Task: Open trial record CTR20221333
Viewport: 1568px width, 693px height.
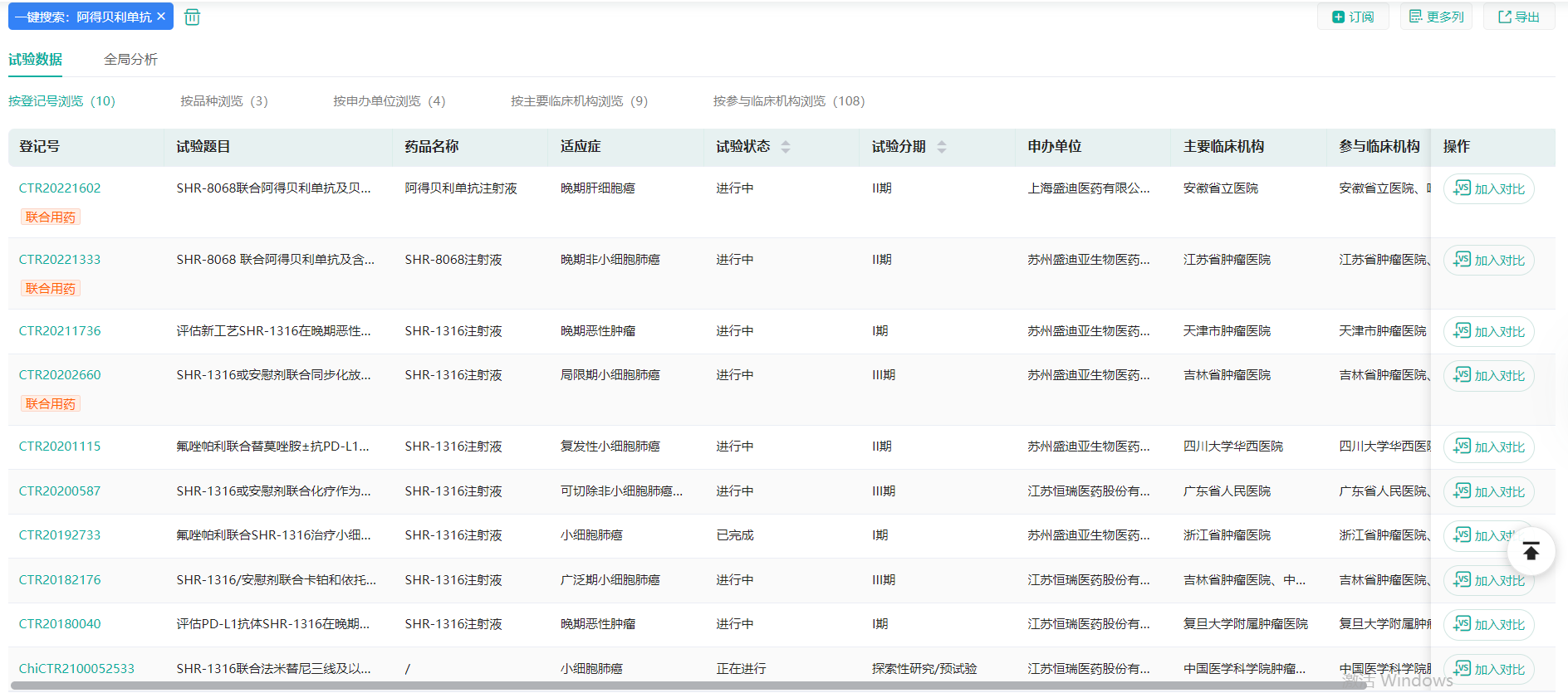Action: pos(60,260)
